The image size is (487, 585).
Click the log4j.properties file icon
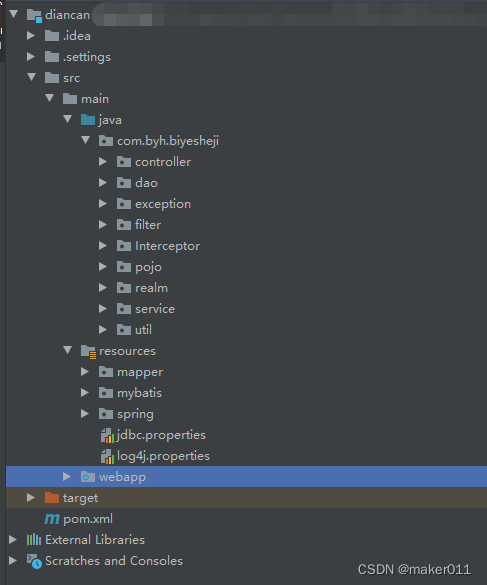coord(107,456)
